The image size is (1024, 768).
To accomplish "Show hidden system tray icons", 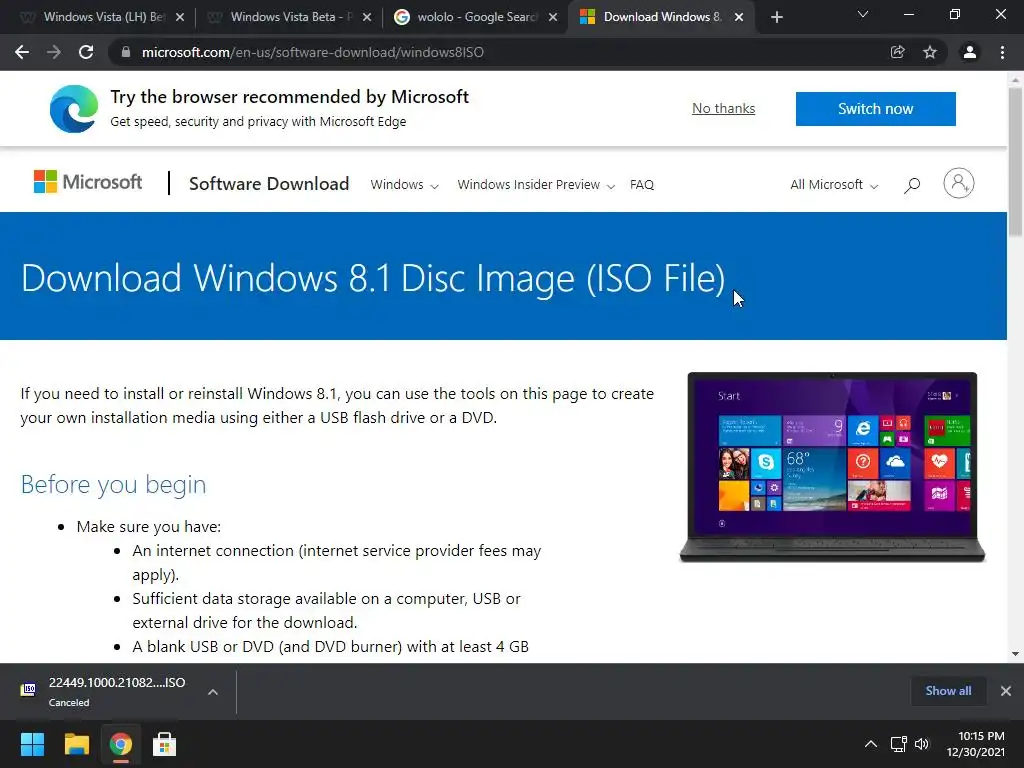I will (871, 744).
